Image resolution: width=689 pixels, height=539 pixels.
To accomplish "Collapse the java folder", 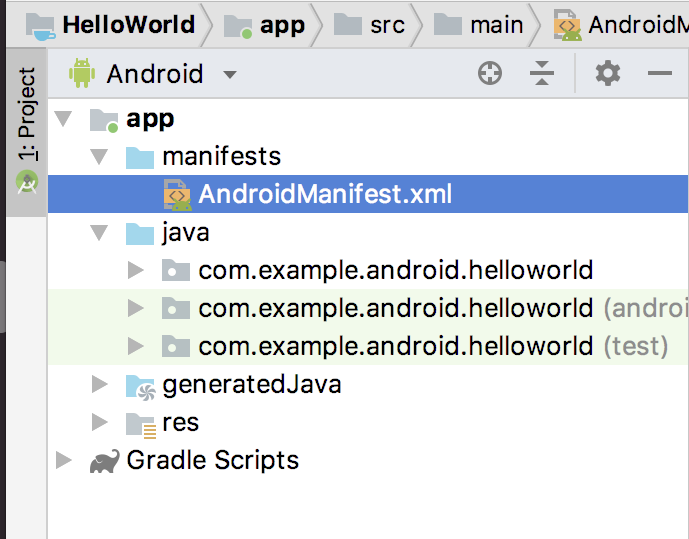I will coord(99,233).
